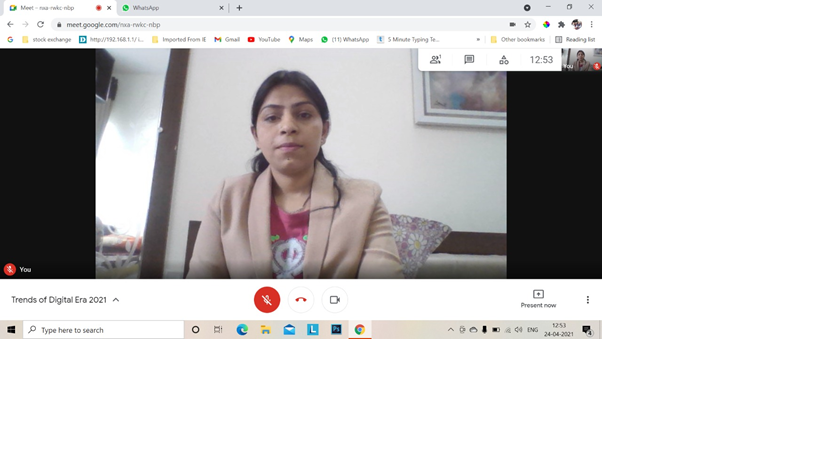819x460 pixels.
Task: Toggle the microphone mute button
Action: (x=267, y=300)
